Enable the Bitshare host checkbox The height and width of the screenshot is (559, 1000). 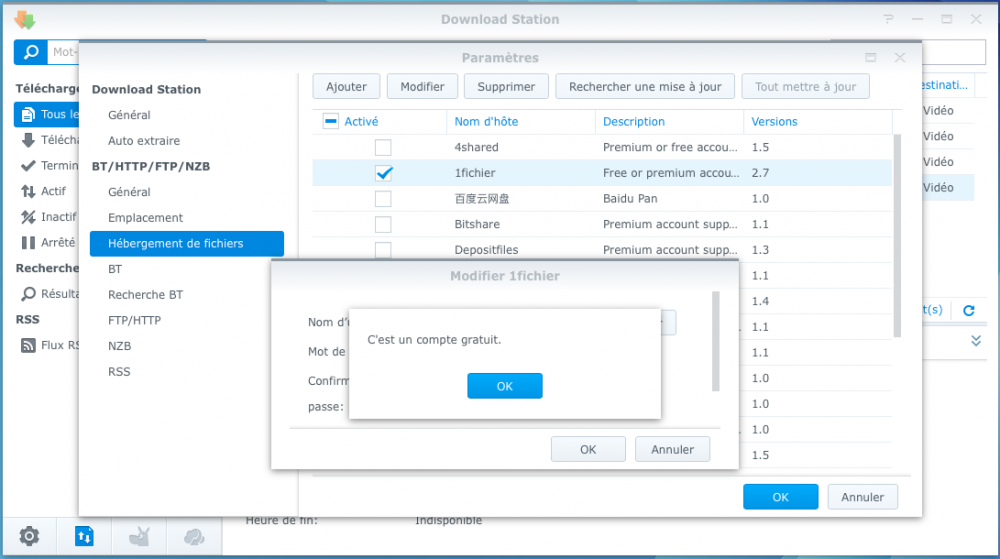coord(383,224)
